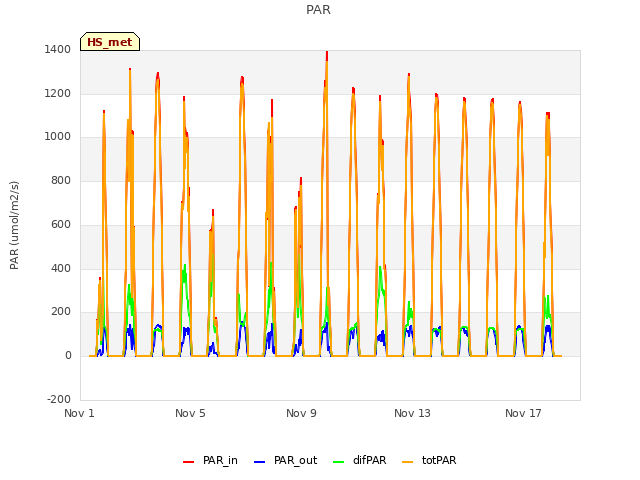Click the 200 y-axis tick label
Screen dimensions: 640x480
tap(61, 312)
